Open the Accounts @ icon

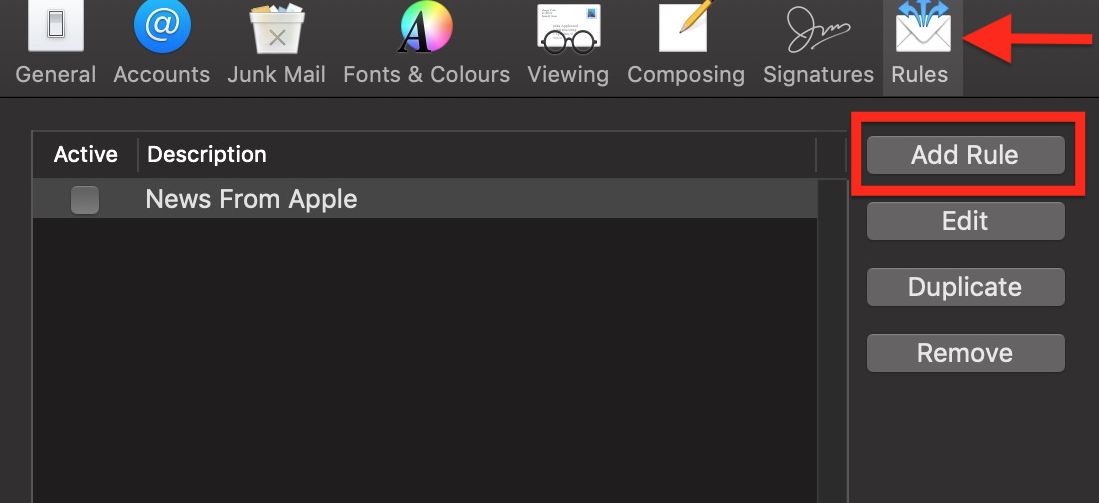pos(161,27)
